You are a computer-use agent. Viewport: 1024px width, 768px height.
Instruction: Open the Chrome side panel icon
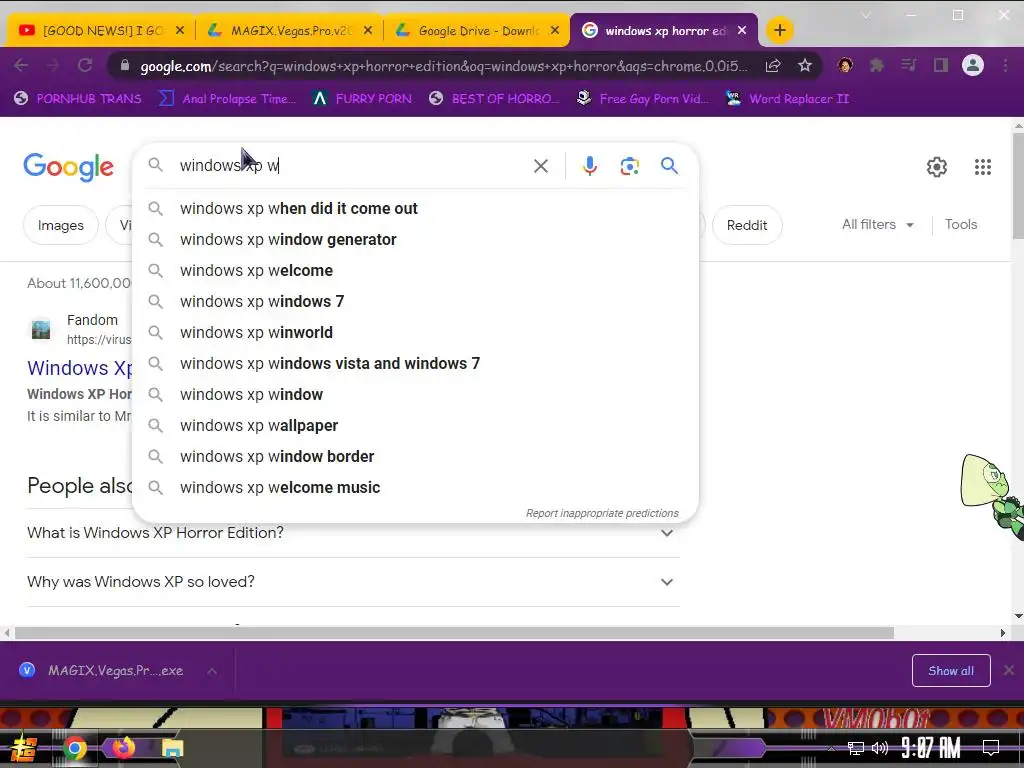940,65
